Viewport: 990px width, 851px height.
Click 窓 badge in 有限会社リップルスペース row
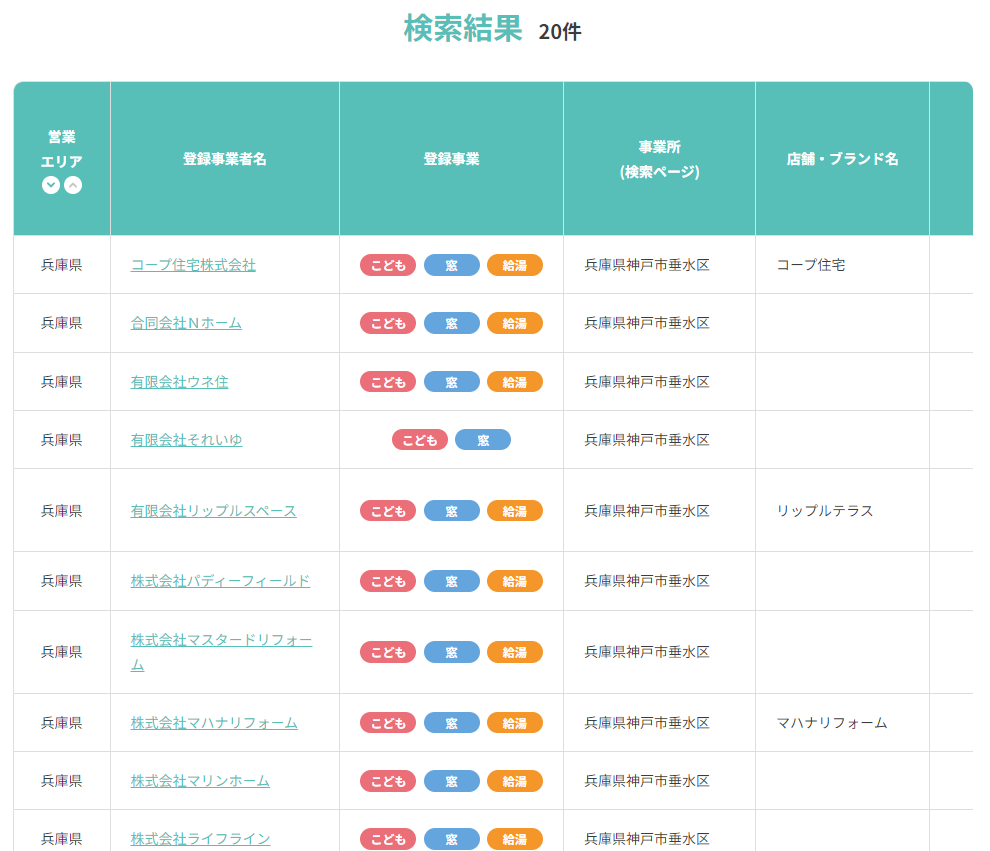[451, 511]
